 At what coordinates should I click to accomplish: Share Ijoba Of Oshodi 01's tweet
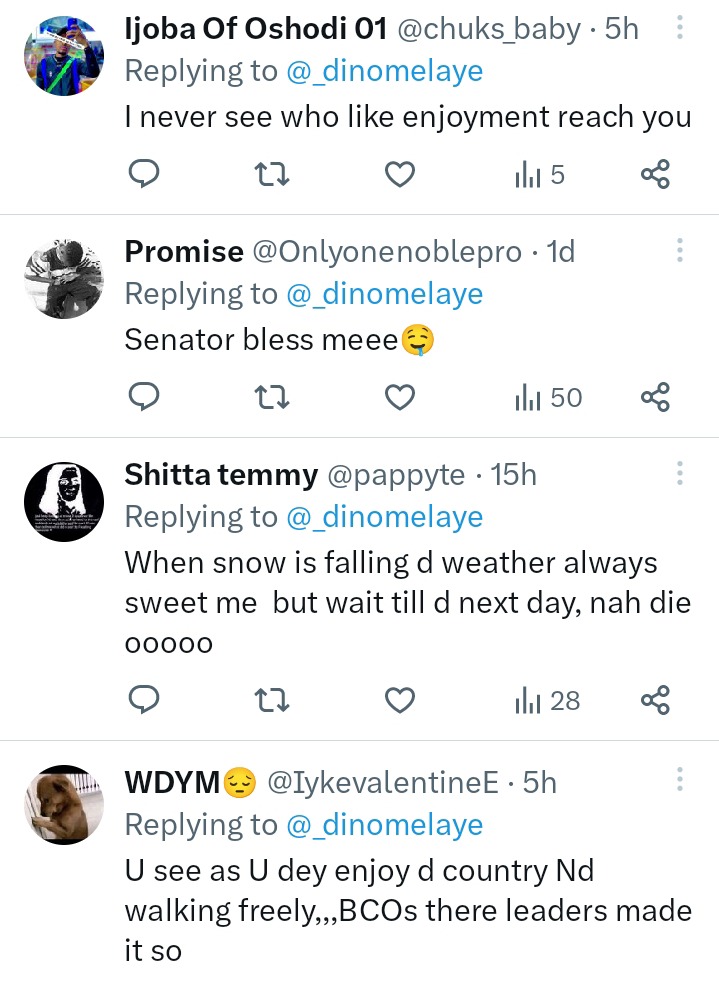point(654,175)
